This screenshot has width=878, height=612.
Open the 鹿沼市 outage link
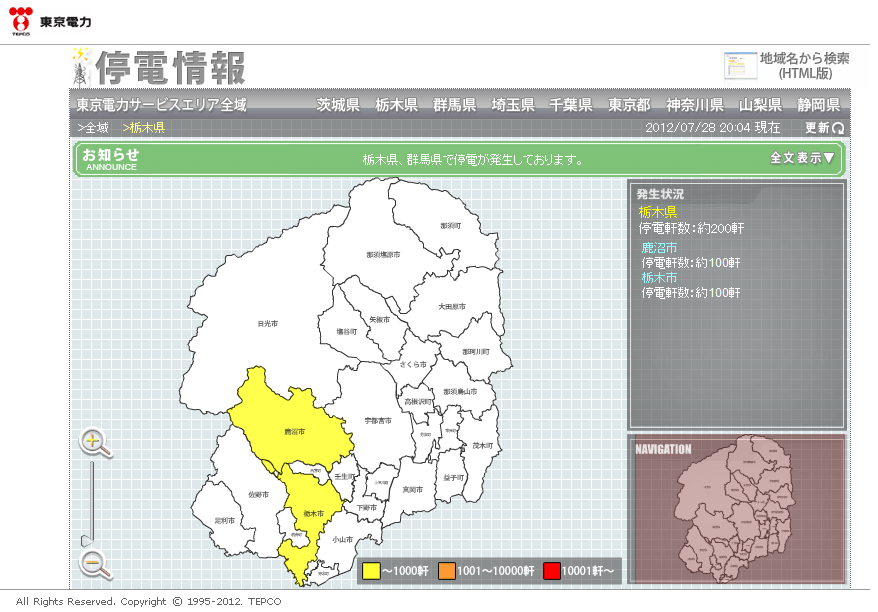[x=659, y=247]
